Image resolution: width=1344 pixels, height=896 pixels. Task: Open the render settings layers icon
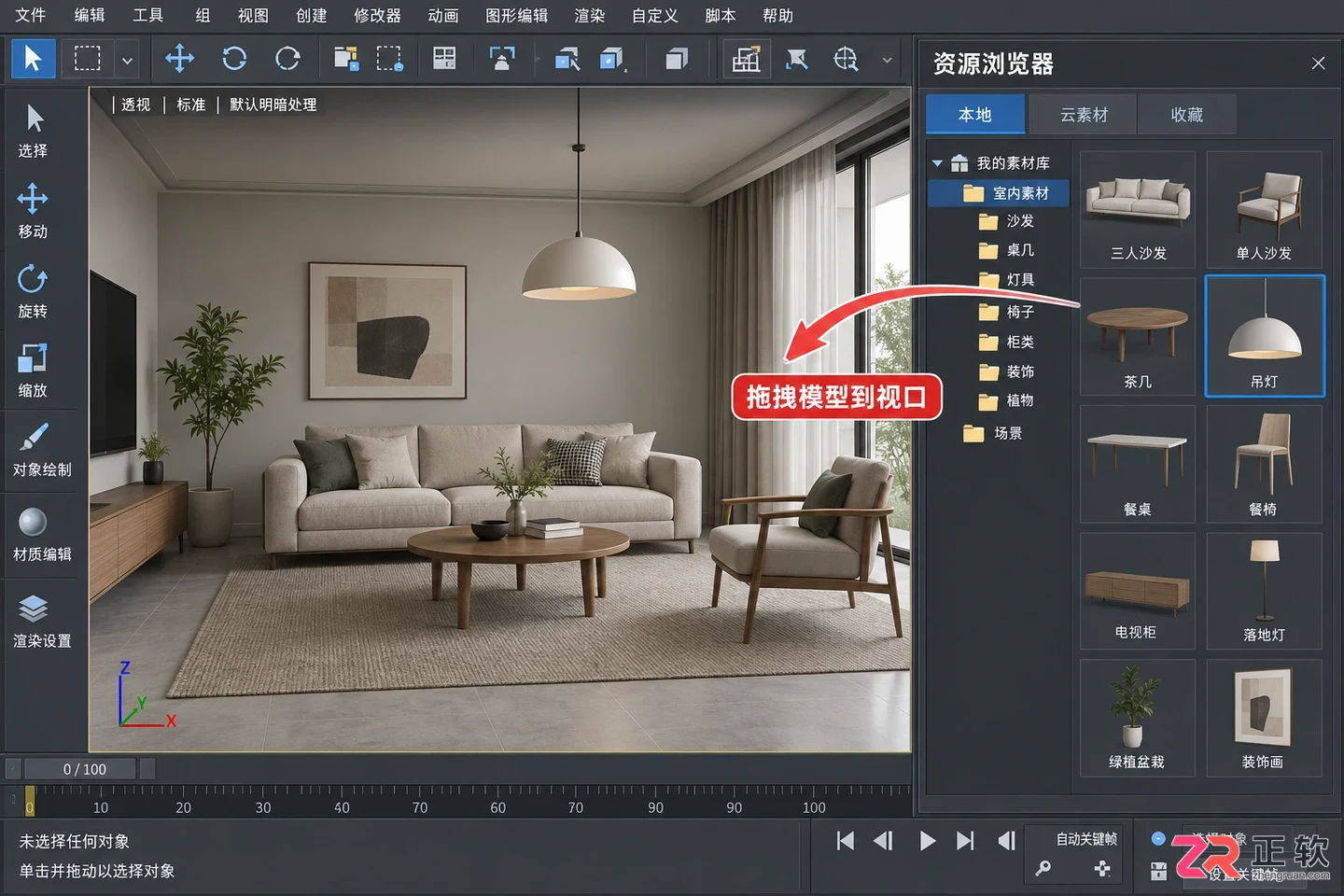[33, 609]
